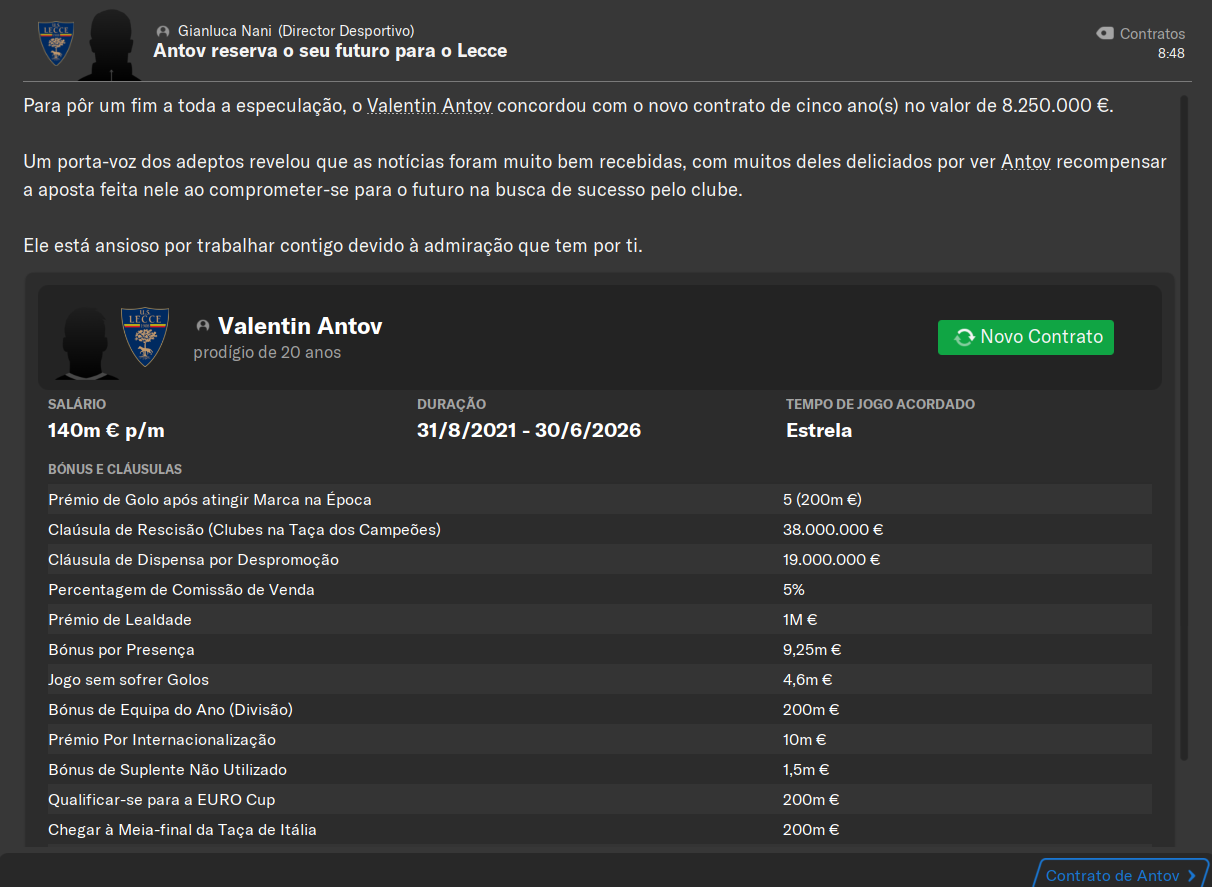Click chevron arrow on Contrato de Antov
The image size is (1212, 887).
pyautogui.click(x=1192, y=876)
